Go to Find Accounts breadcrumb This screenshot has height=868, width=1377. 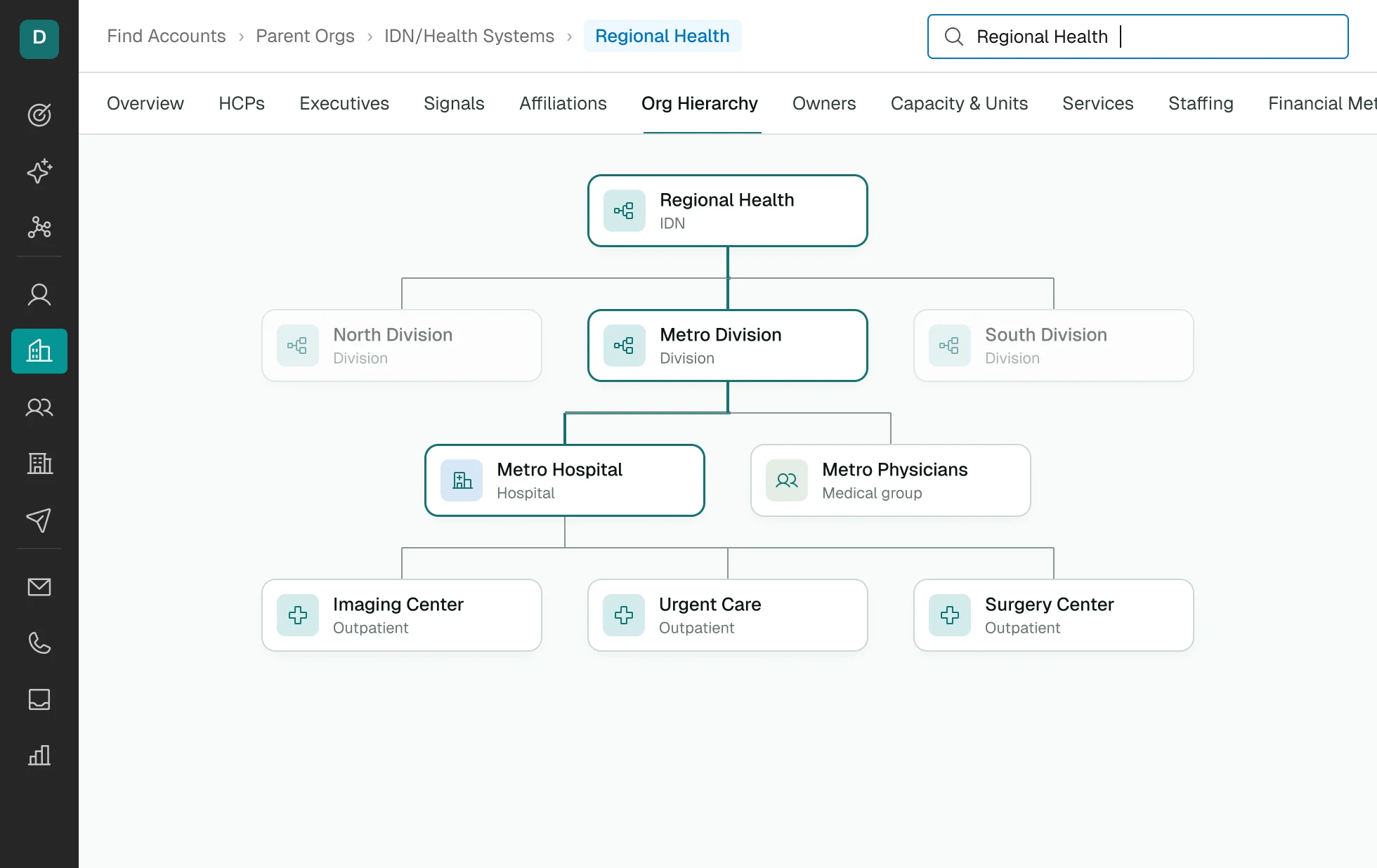click(x=167, y=36)
